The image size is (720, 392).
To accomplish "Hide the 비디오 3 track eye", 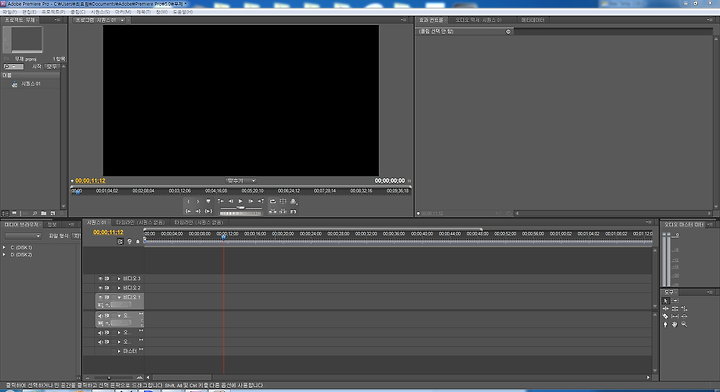I will [101, 279].
